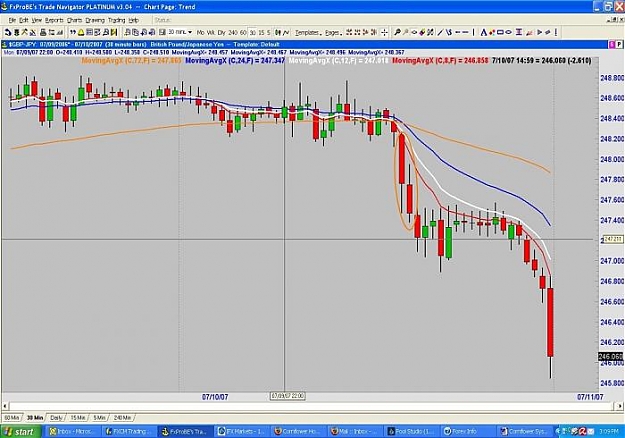
Task: Click the red MovingAvgX (C,8,F) label
Action: tap(440, 61)
